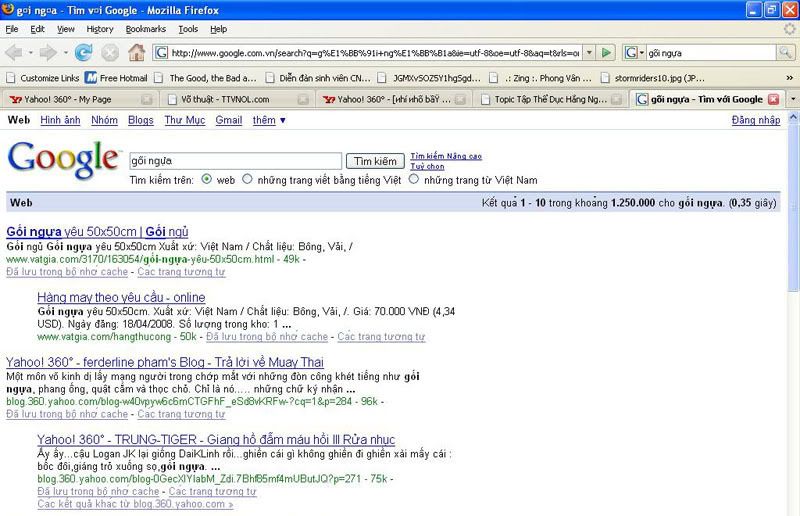Go to the Home page
The height and width of the screenshot is (516, 800).
pyautogui.click(x=136, y=53)
